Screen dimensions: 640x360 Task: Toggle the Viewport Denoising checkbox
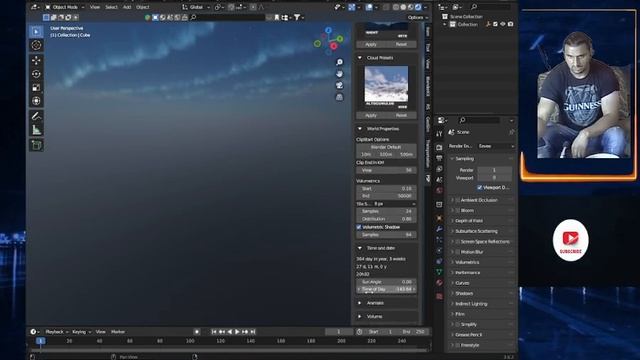pos(480,187)
